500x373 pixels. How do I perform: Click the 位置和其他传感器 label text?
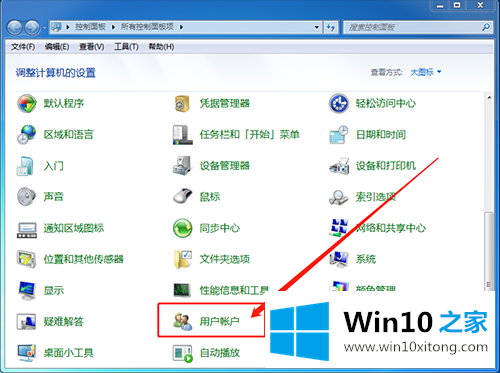click(84, 259)
